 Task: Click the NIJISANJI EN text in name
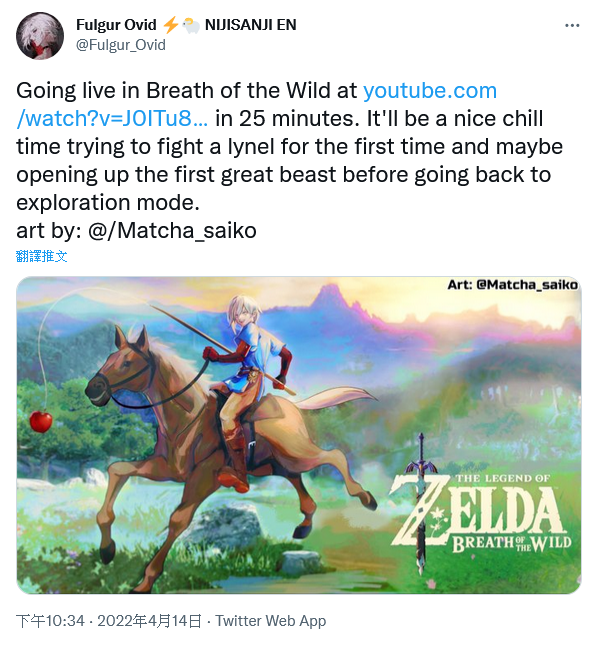251,25
